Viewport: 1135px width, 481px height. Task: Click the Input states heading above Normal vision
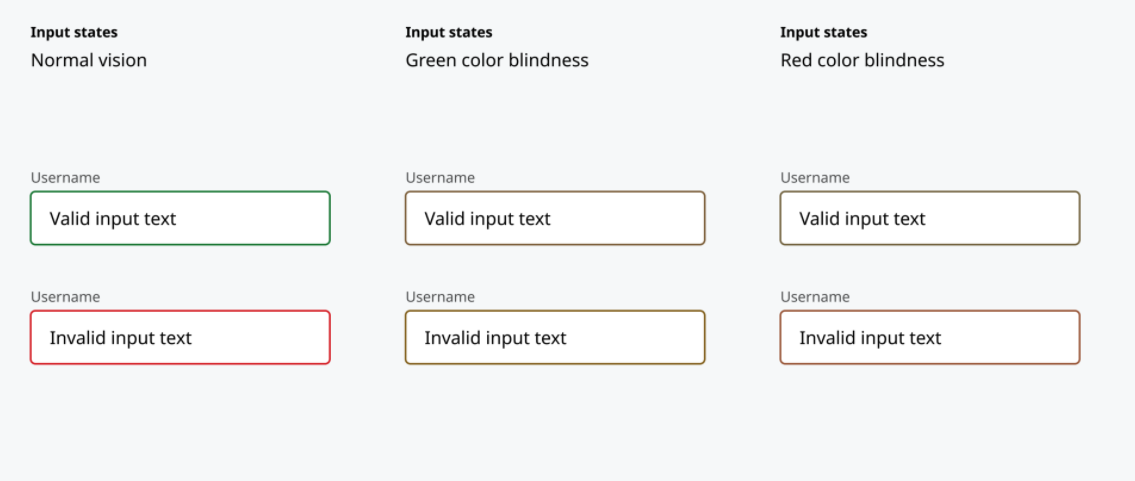coord(74,33)
